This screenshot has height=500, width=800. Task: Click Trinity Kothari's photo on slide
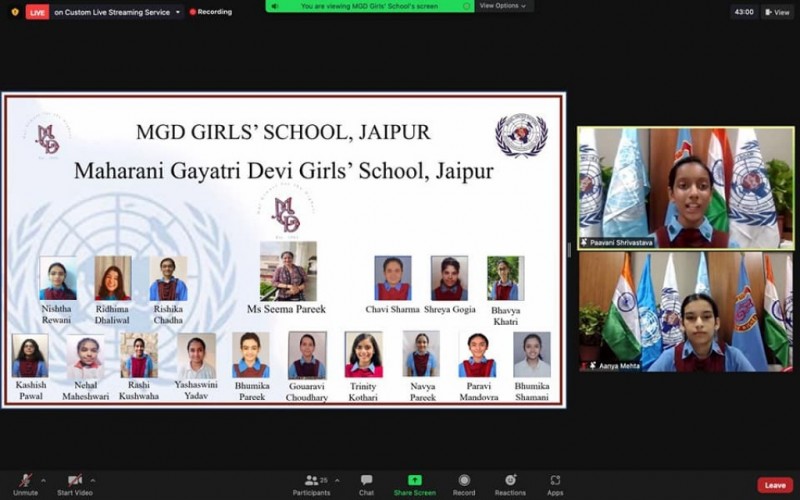[364, 355]
